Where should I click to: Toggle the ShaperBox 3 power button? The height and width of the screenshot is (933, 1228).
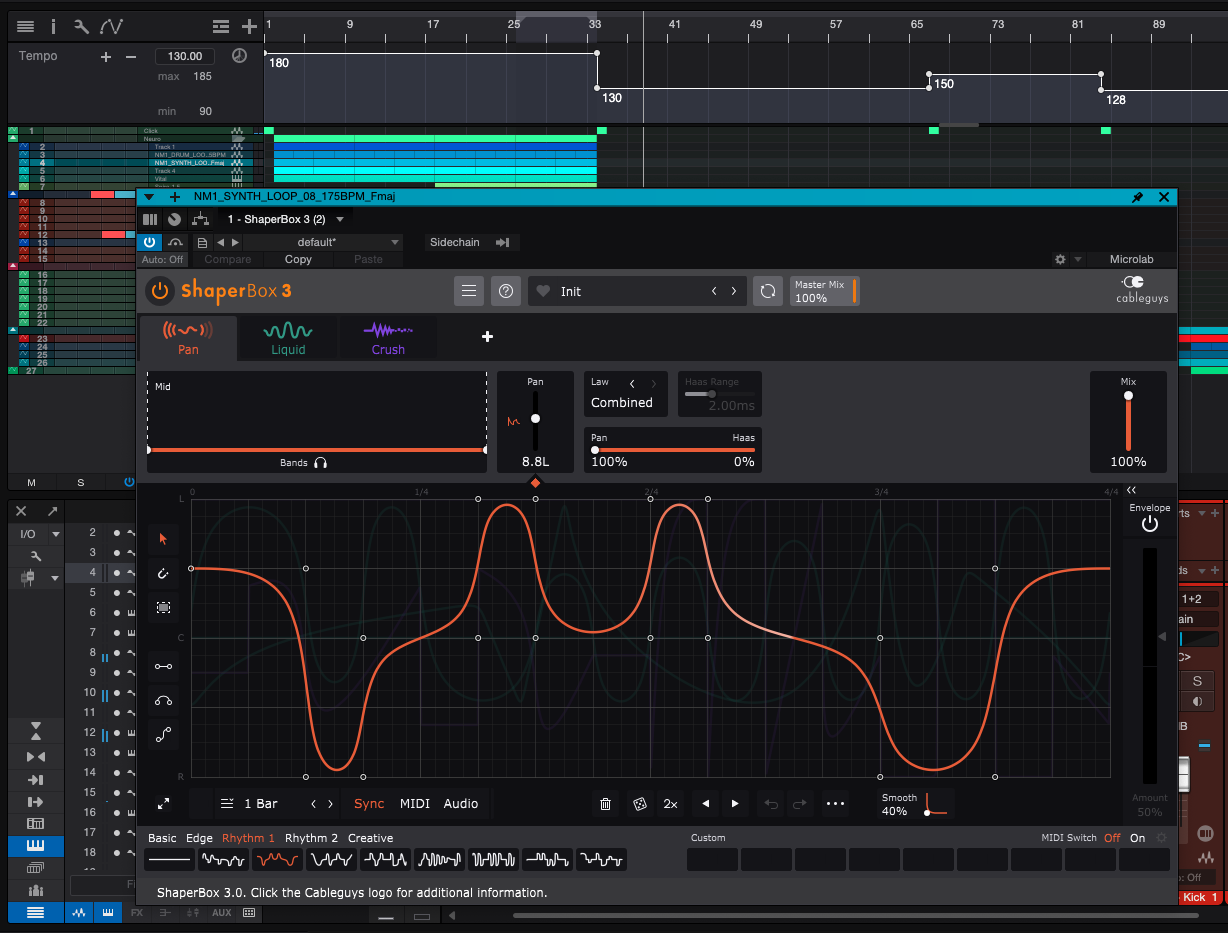coord(159,291)
